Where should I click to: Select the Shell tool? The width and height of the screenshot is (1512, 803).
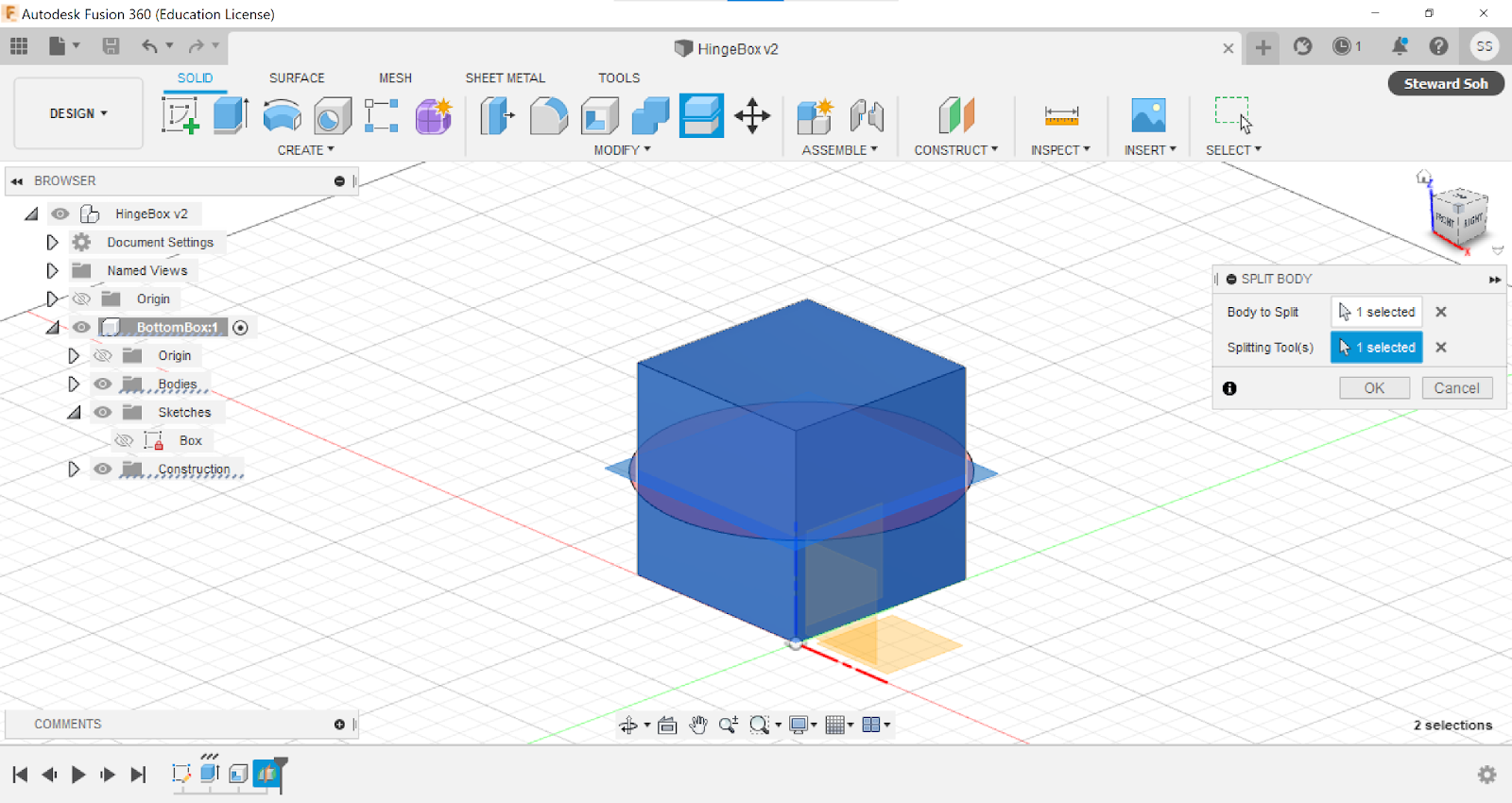tap(599, 116)
